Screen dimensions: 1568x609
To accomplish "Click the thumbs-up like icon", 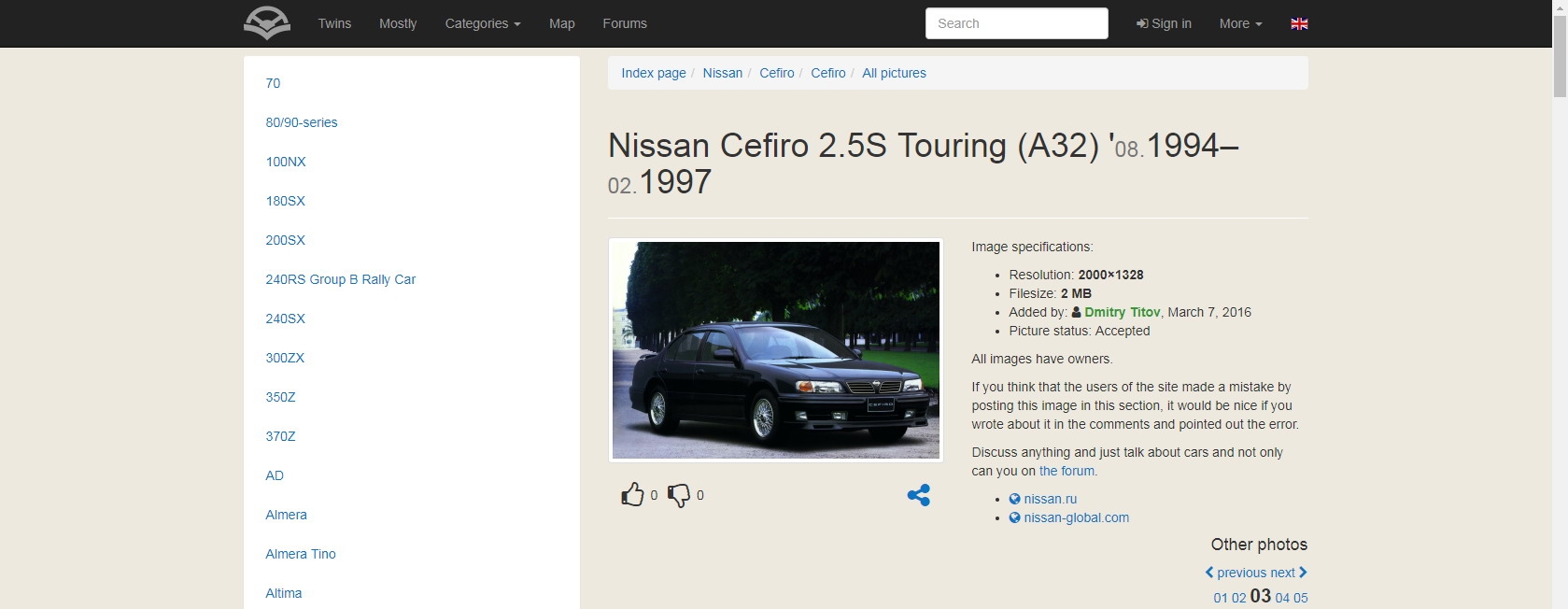I will click(632, 495).
